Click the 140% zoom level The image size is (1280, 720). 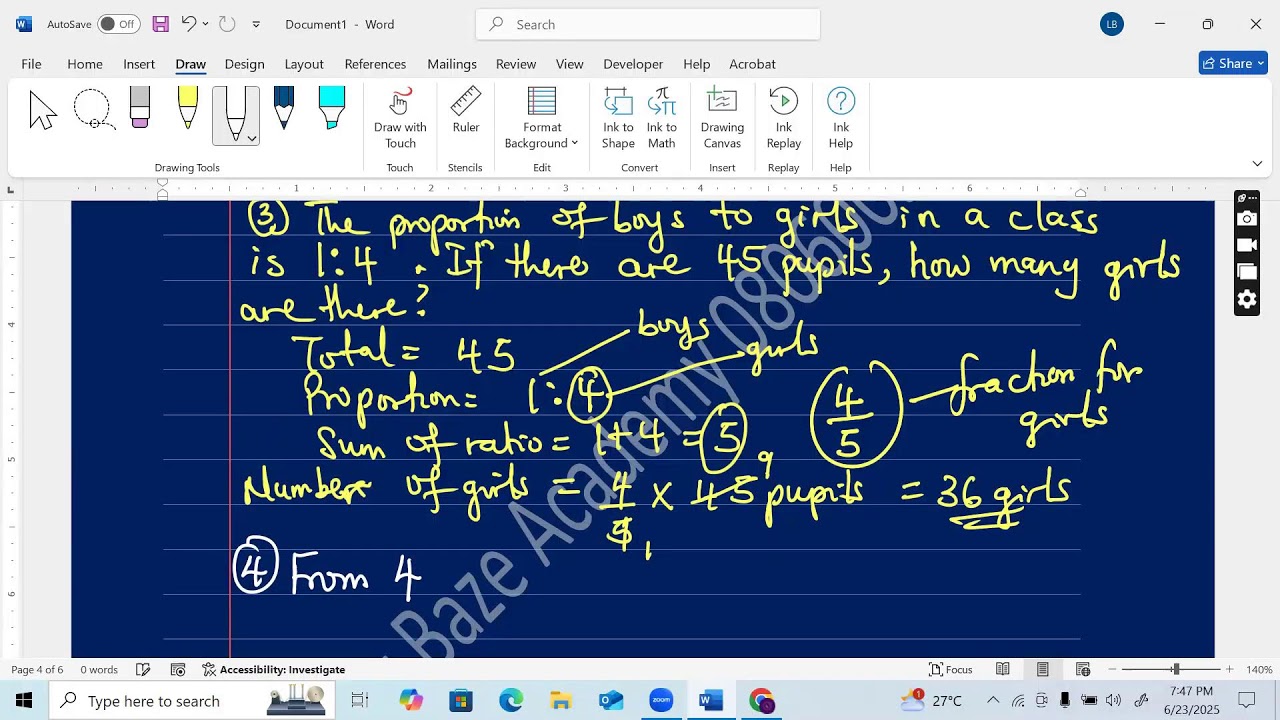1258,669
